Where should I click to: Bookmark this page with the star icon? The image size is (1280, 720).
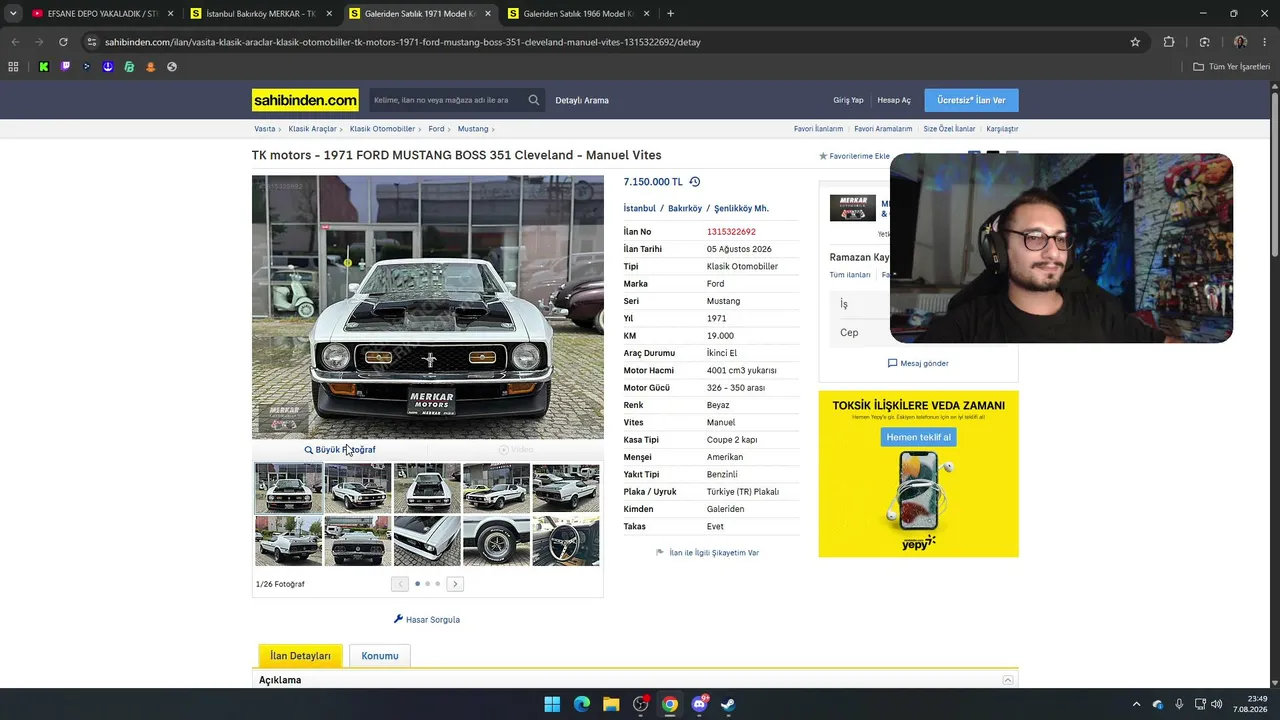point(1135,42)
